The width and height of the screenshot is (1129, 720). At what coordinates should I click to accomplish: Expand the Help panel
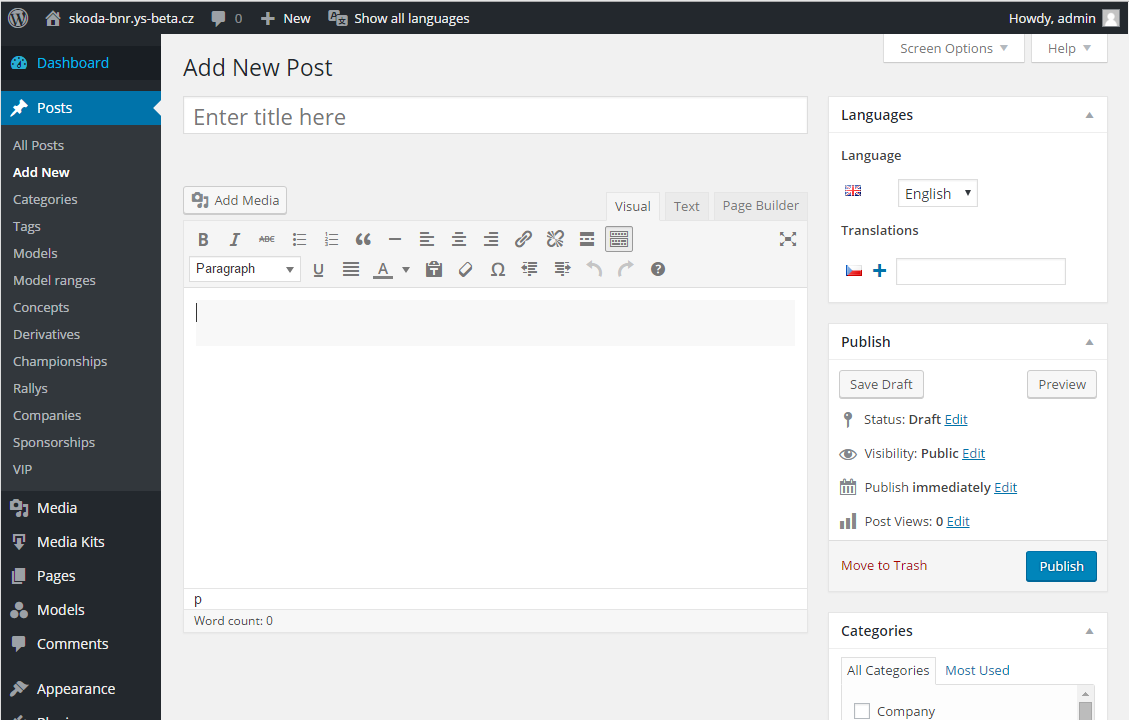[x=1069, y=48]
